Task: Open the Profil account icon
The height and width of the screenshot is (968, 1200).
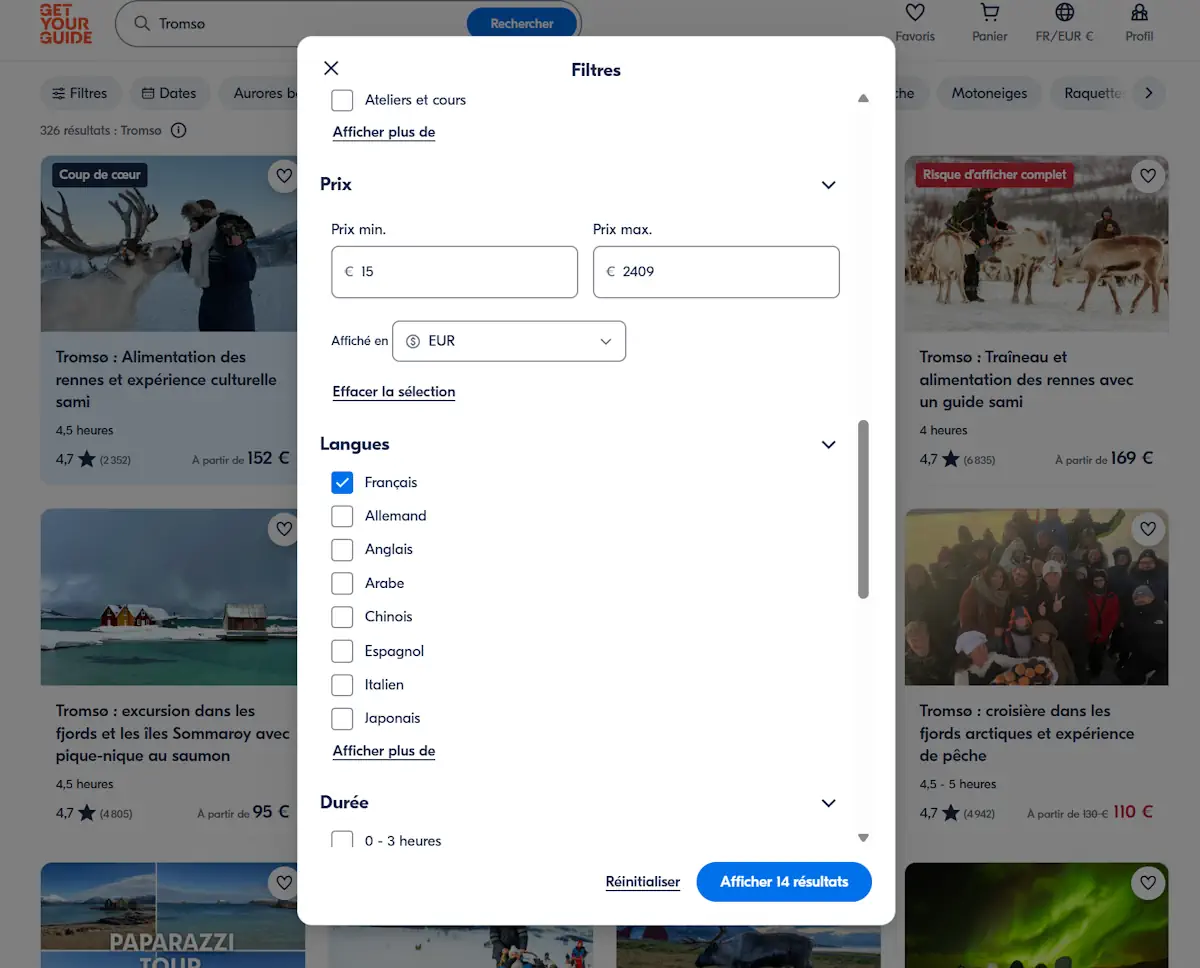Action: 1139,12
